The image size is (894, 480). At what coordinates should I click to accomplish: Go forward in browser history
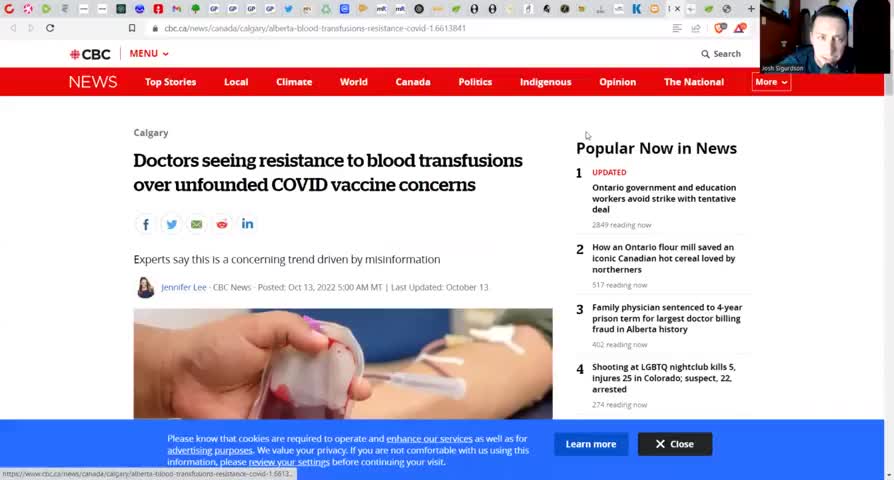coord(31,28)
